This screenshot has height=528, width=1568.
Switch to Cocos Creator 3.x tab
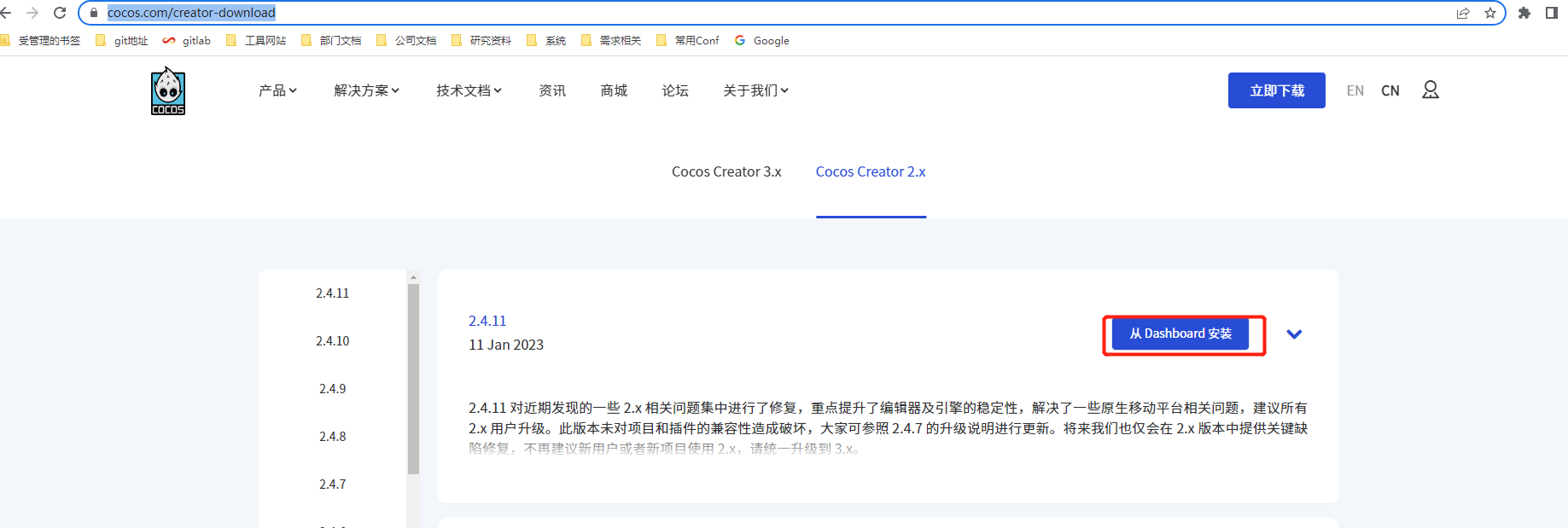coord(726,171)
